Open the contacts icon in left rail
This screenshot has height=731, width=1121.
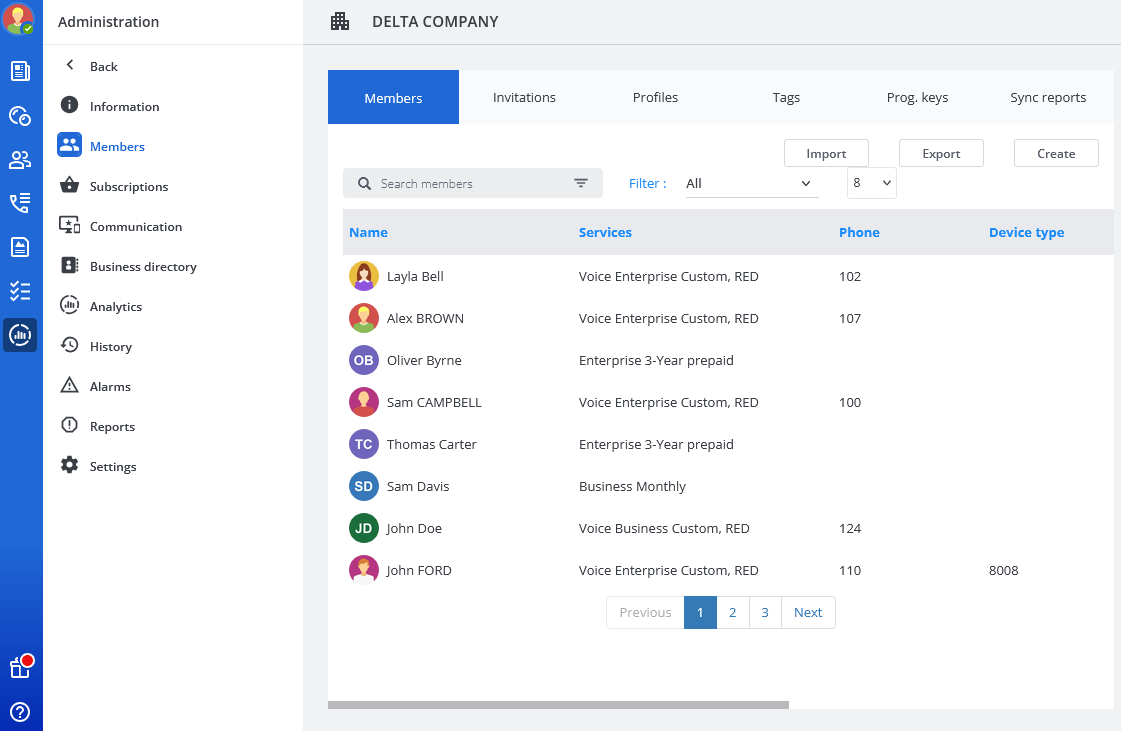20,160
